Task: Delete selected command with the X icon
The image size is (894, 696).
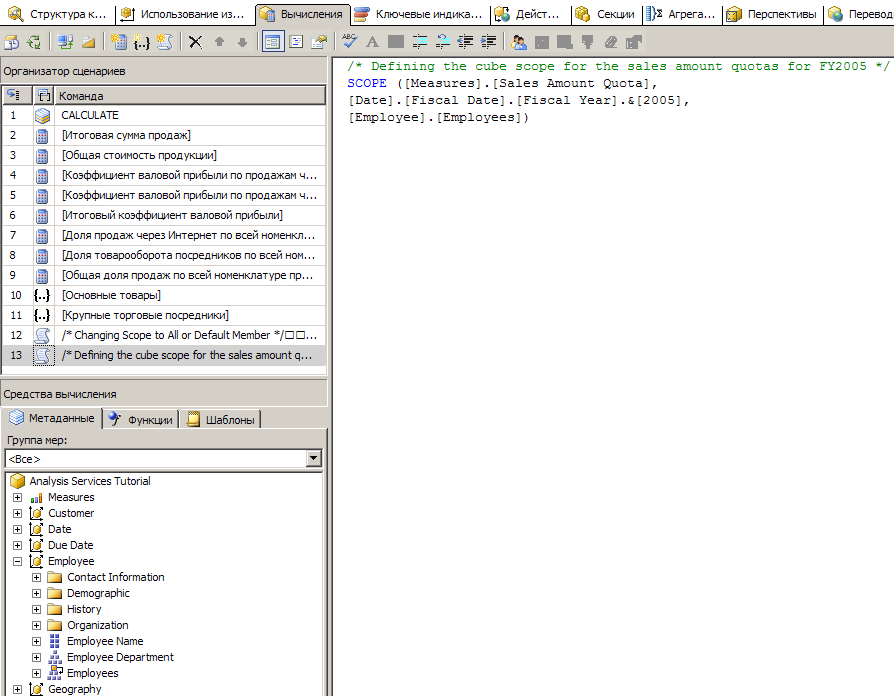Action: pos(196,42)
